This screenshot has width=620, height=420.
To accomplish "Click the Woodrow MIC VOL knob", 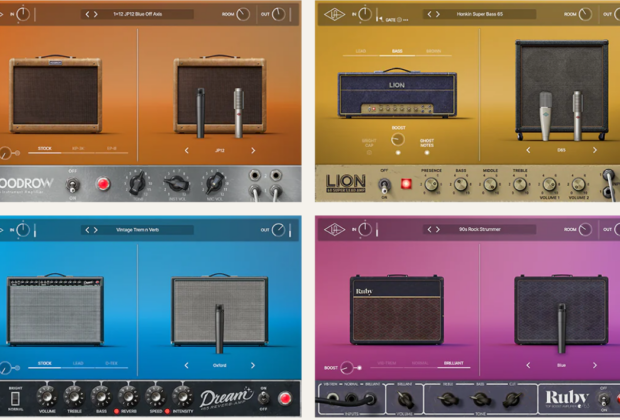I will [215, 183].
